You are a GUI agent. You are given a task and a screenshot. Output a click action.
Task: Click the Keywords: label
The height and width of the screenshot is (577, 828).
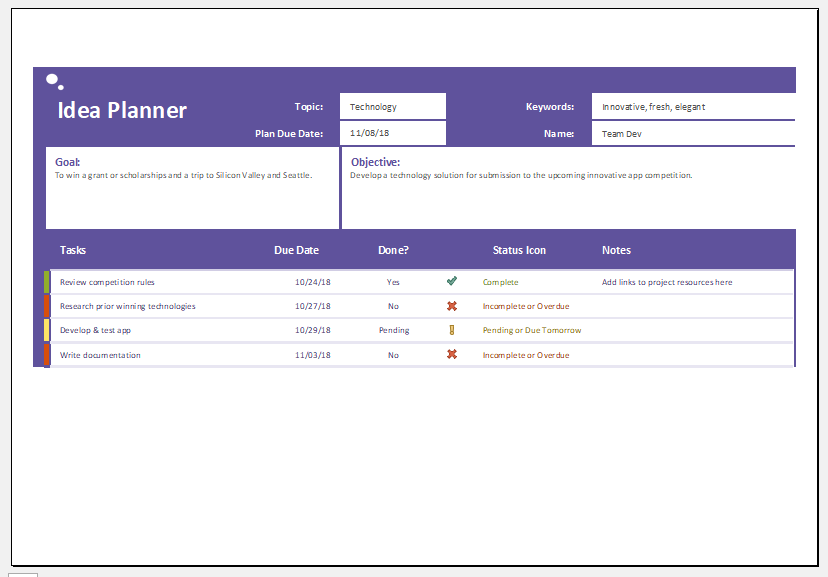(x=550, y=107)
